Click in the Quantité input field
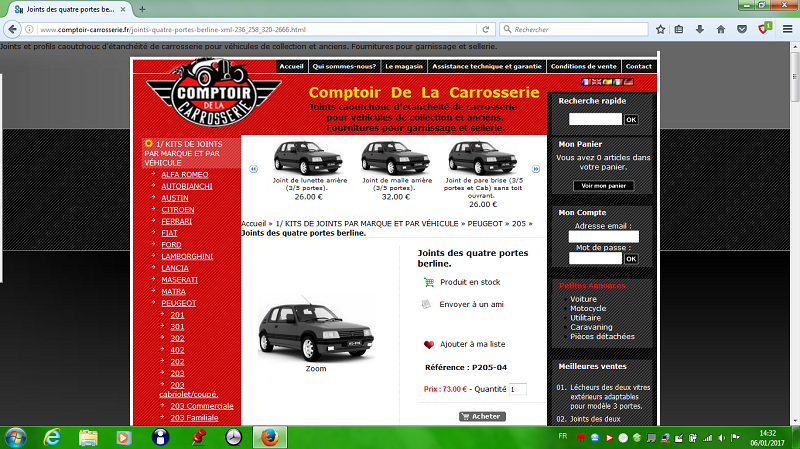 pos(517,389)
